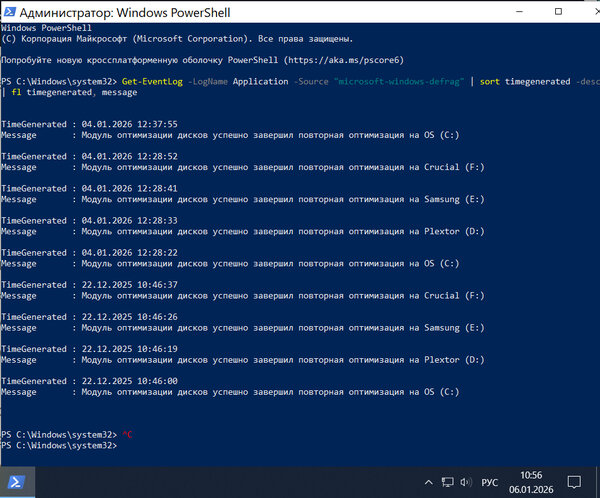Click the message ending 'Samsung (E:)' under 12:28:41
The width and height of the screenshot is (600, 498).
[283, 199]
